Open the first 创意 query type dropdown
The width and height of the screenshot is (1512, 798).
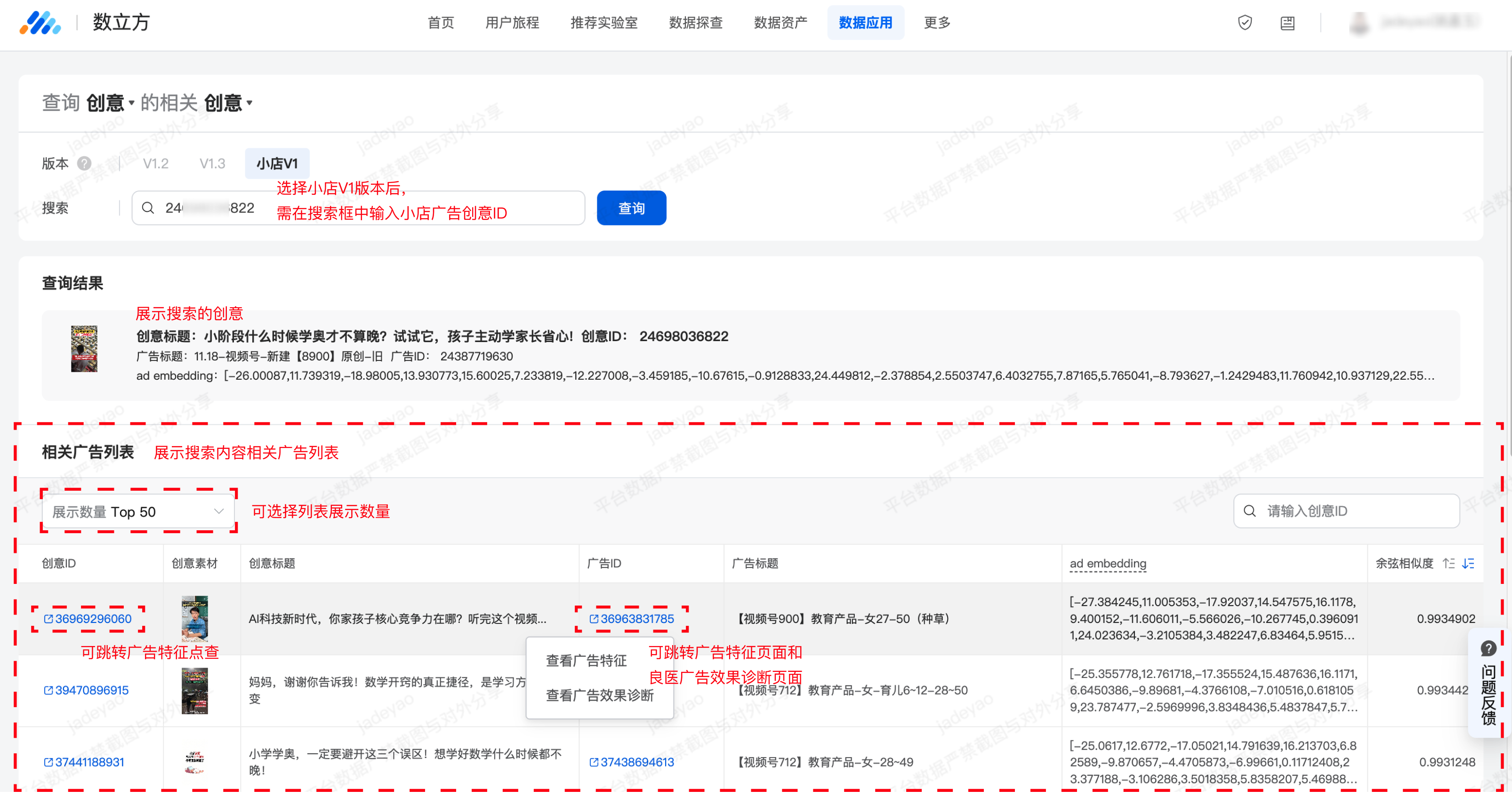(x=110, y=103)
